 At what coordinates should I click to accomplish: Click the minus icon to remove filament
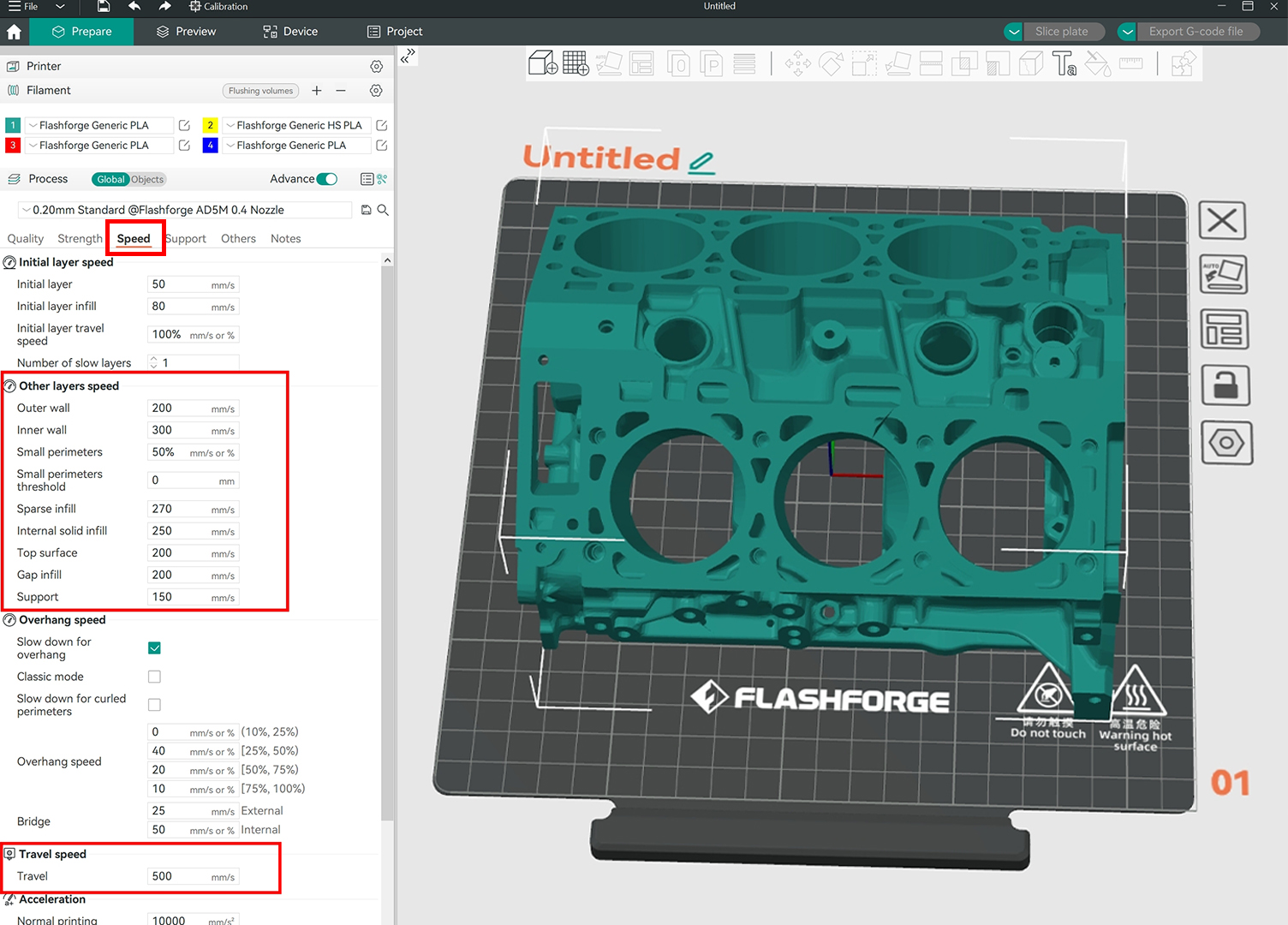(x=341, y=90)
